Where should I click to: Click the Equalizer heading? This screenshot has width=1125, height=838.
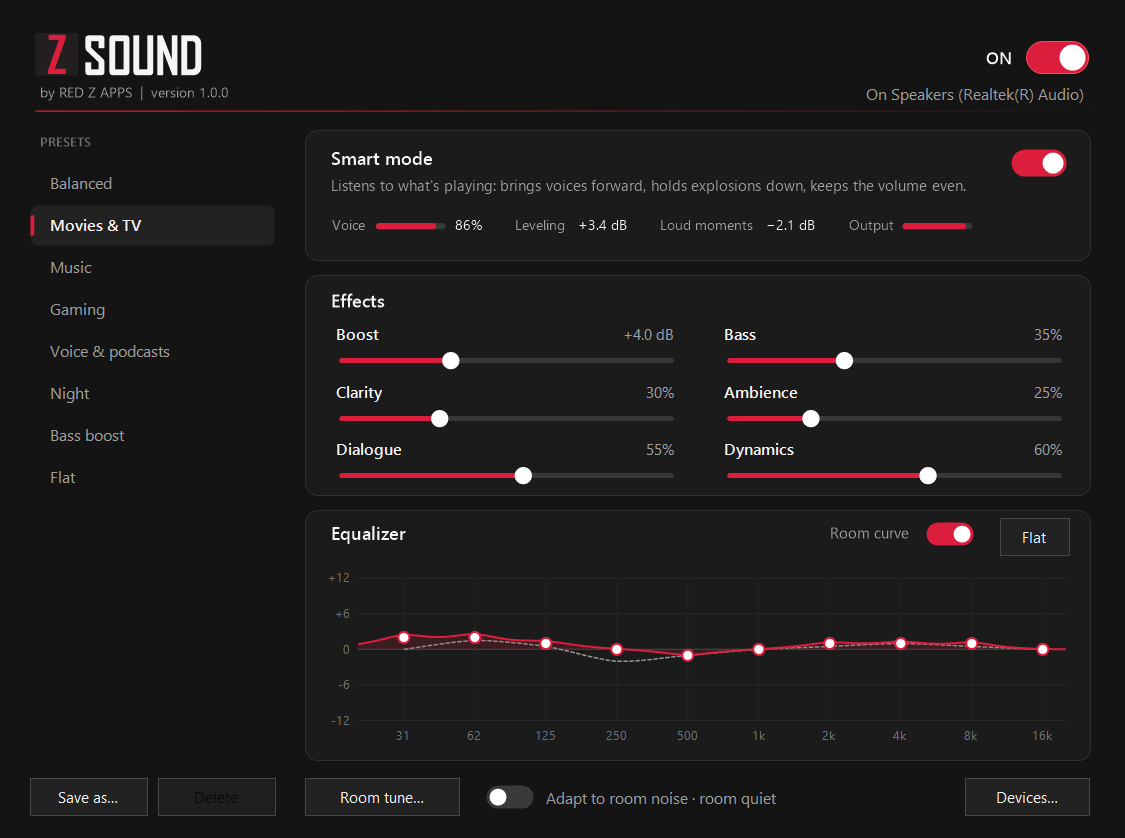pyautogui.click(x=369, y=534)
